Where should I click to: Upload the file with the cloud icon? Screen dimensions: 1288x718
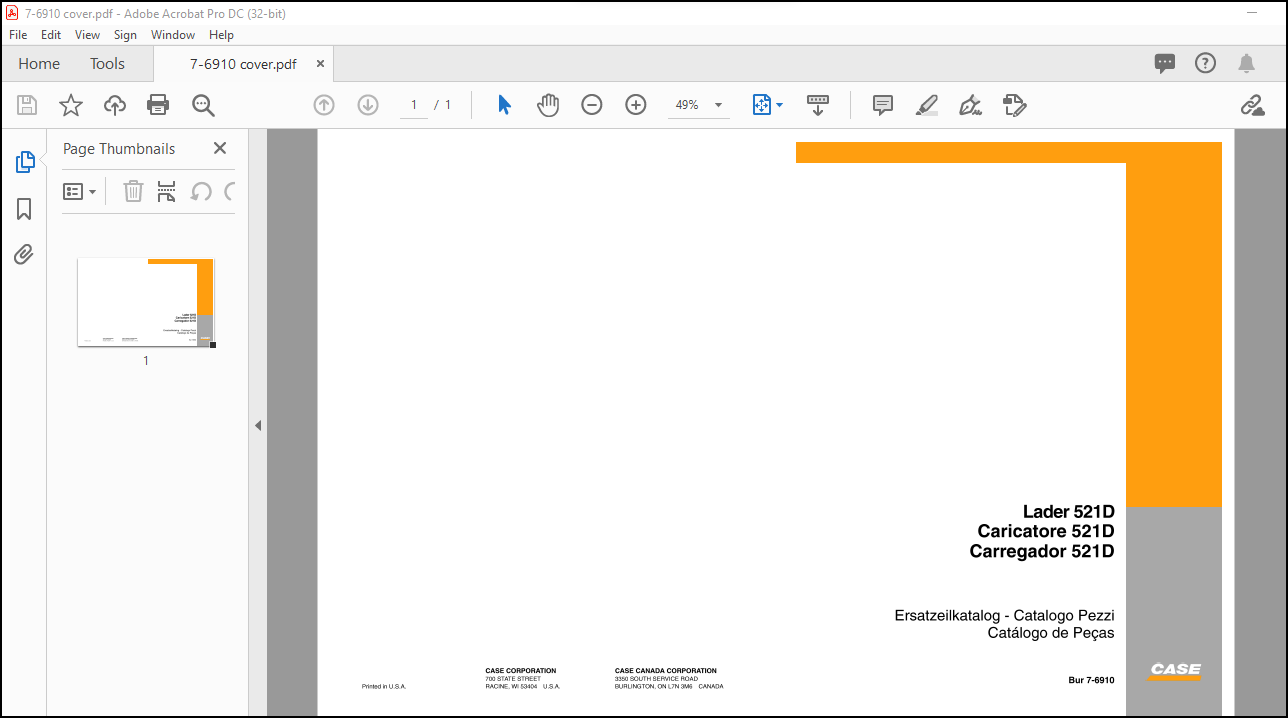[x=115, y=105]
